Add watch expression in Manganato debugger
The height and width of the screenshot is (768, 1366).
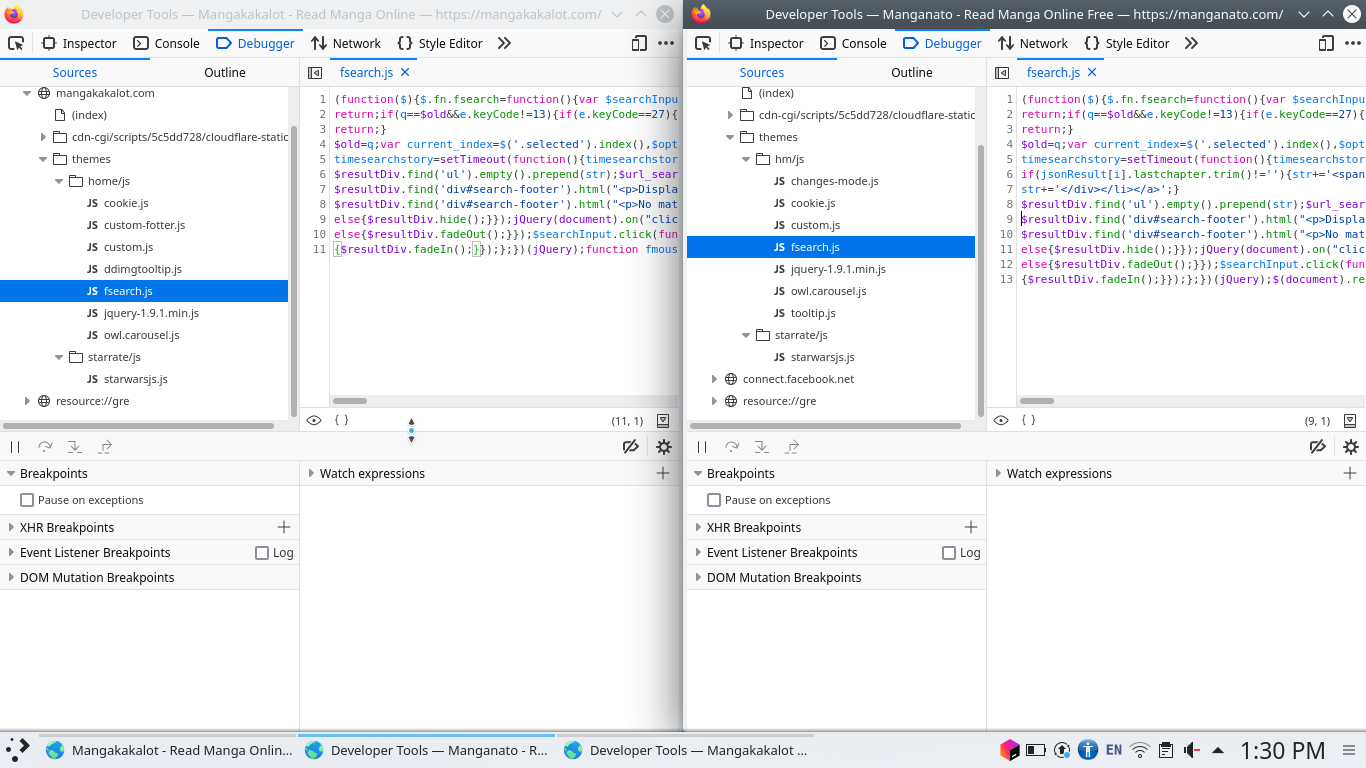click(1350, 473)
